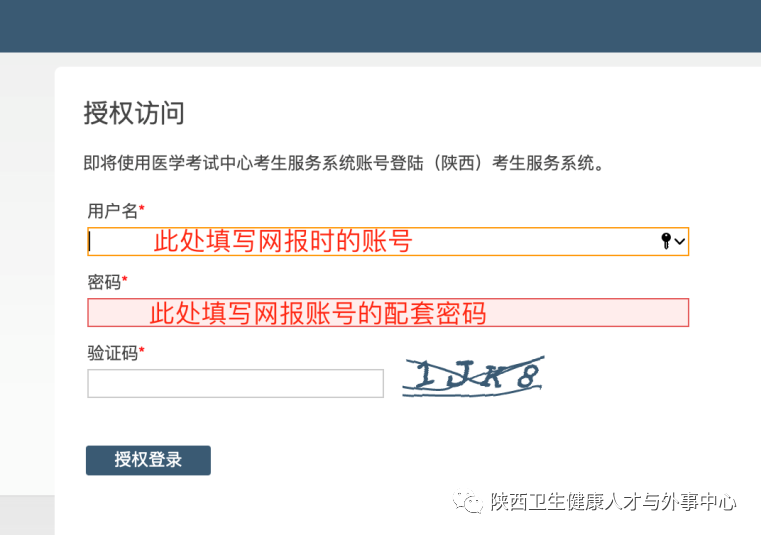Click the red asterisk beside 验证码
761x535 pixels.
[x=142, y=351]
